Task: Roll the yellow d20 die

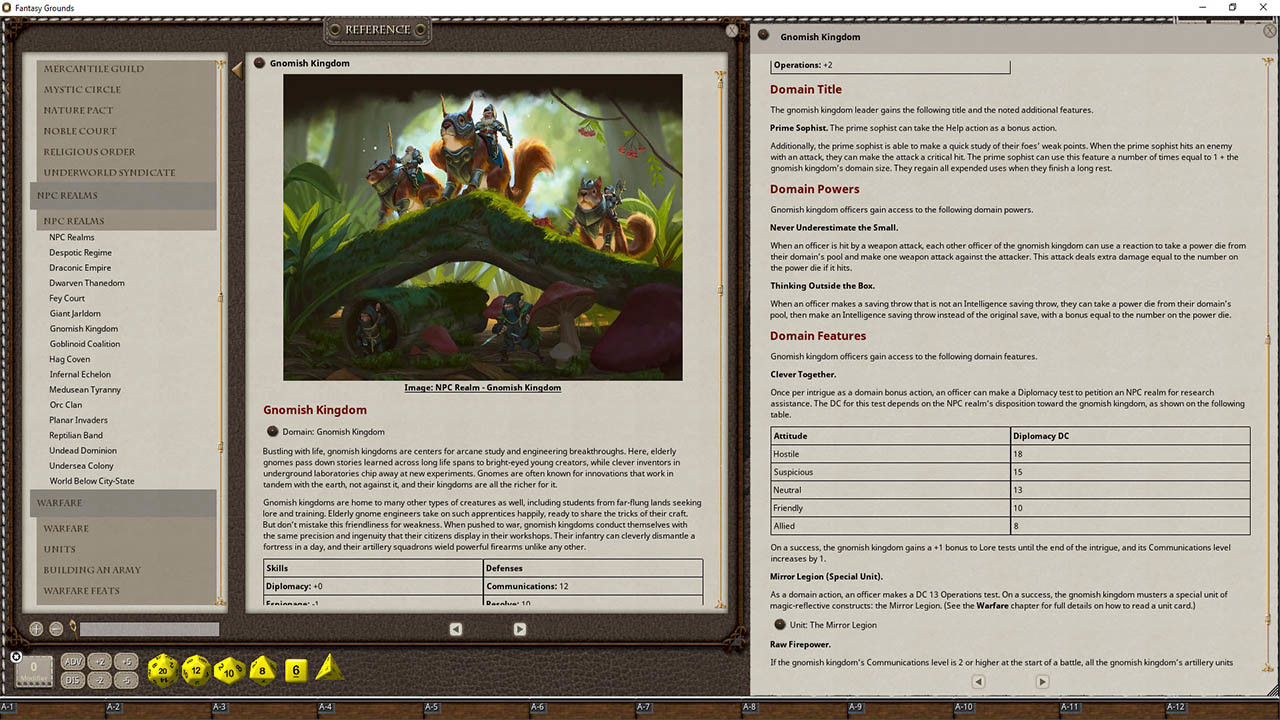Action: [160, 671]
